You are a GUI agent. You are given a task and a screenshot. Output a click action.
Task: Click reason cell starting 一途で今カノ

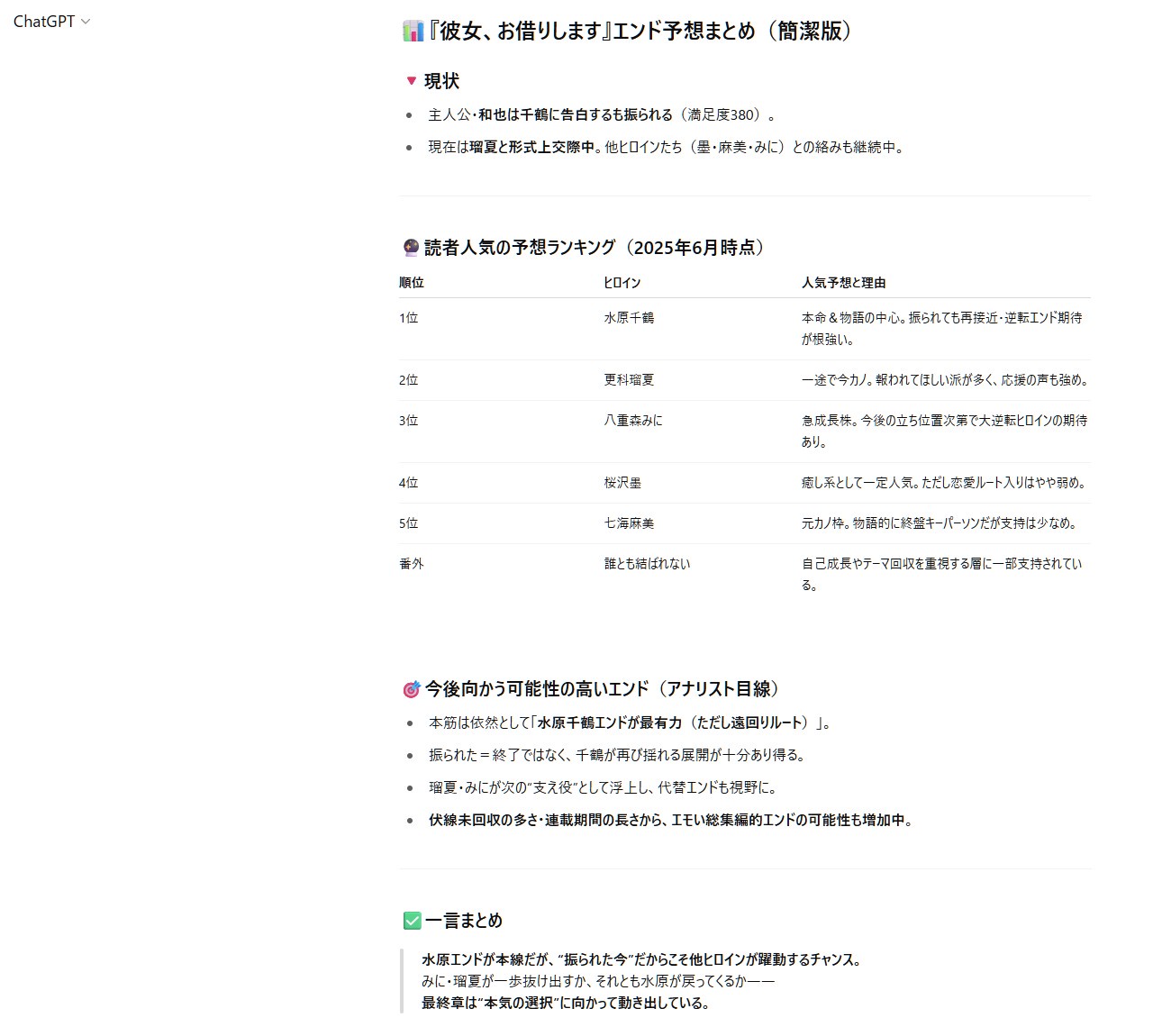click(x=946, y=380)
